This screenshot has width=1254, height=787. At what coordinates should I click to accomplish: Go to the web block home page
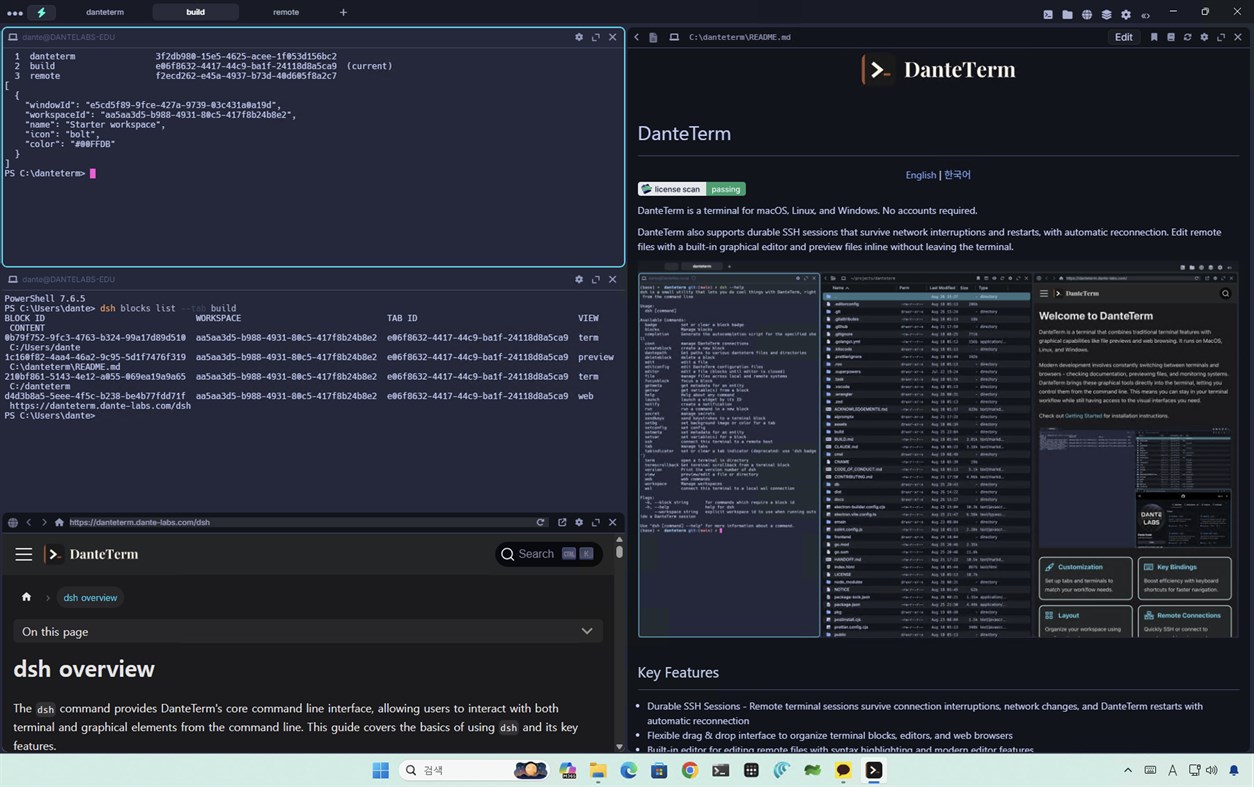click(60, 522)
